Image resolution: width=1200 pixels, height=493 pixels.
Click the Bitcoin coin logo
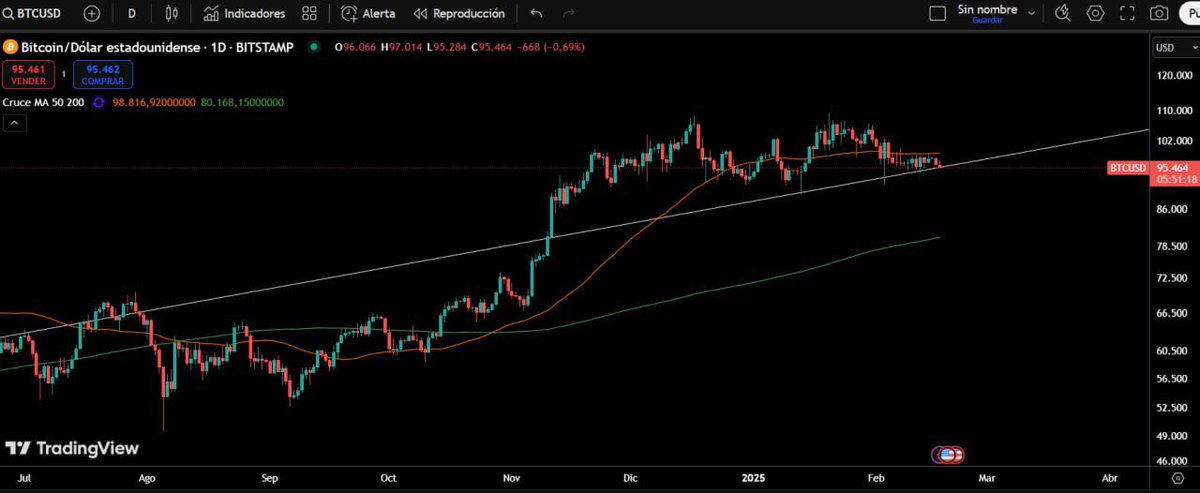point(10,47)
